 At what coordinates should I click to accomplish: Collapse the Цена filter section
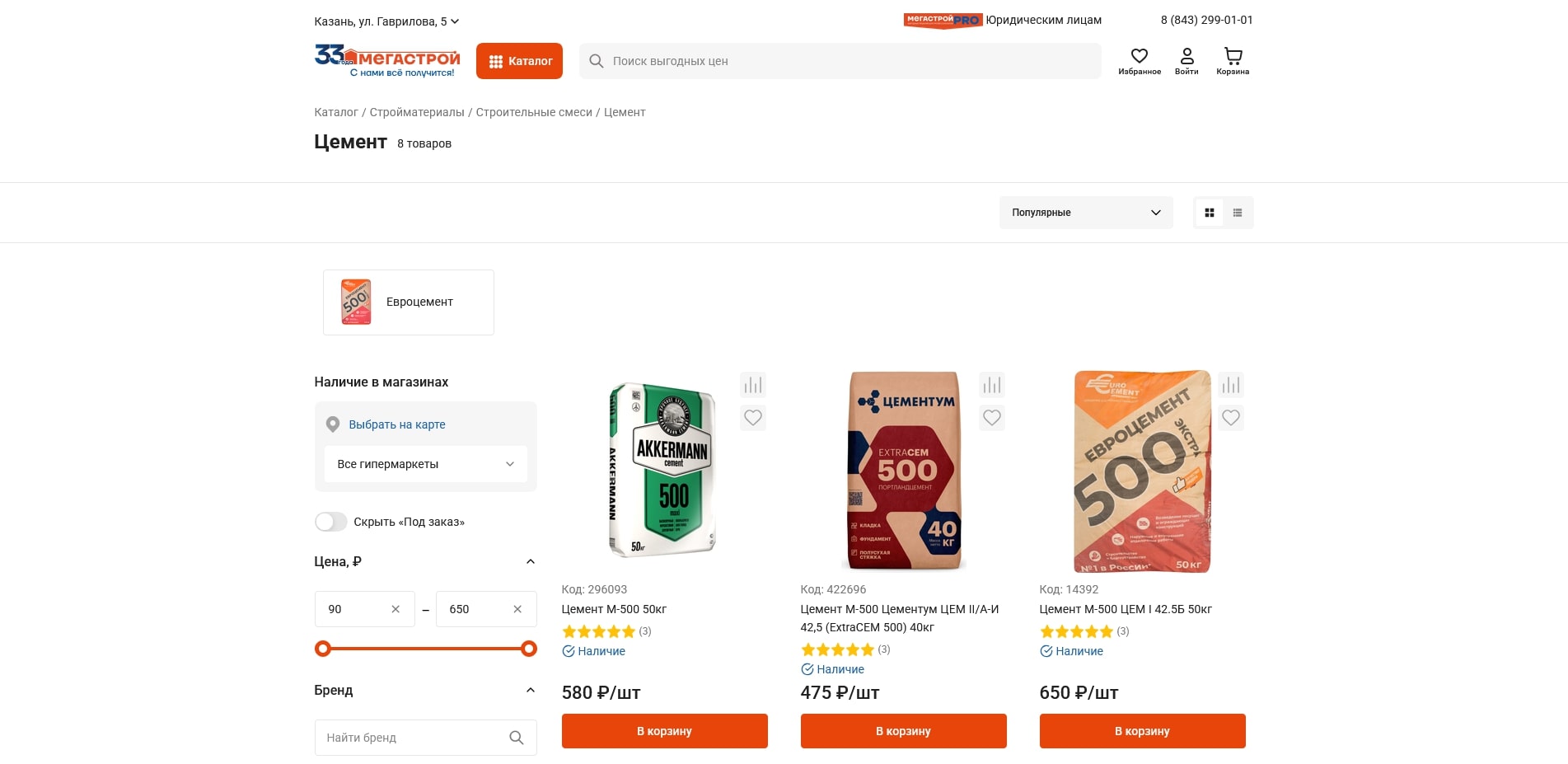530,561
